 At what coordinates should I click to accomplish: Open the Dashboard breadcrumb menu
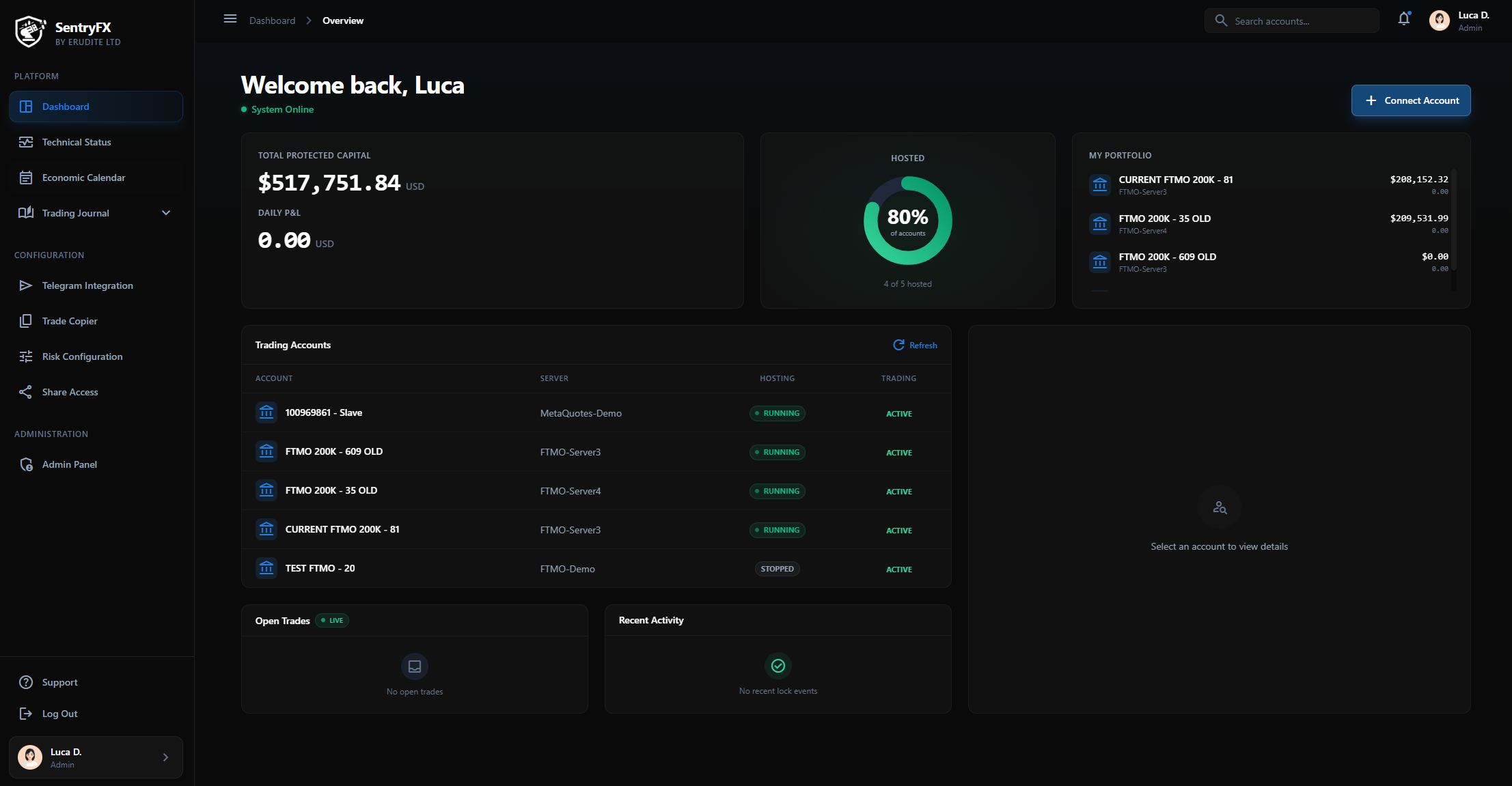coord(272,20)
